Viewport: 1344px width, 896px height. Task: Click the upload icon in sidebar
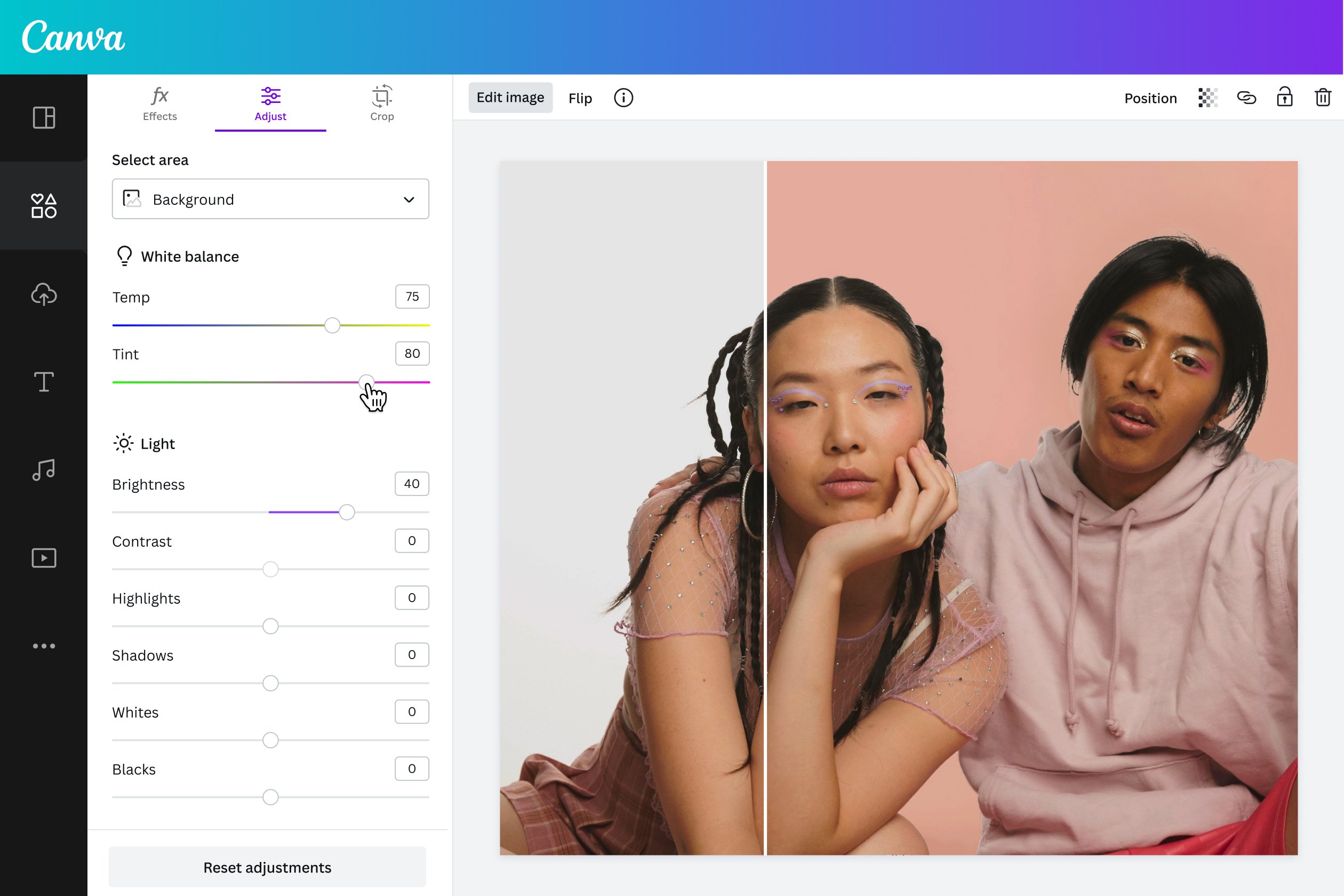coord(44,293)
